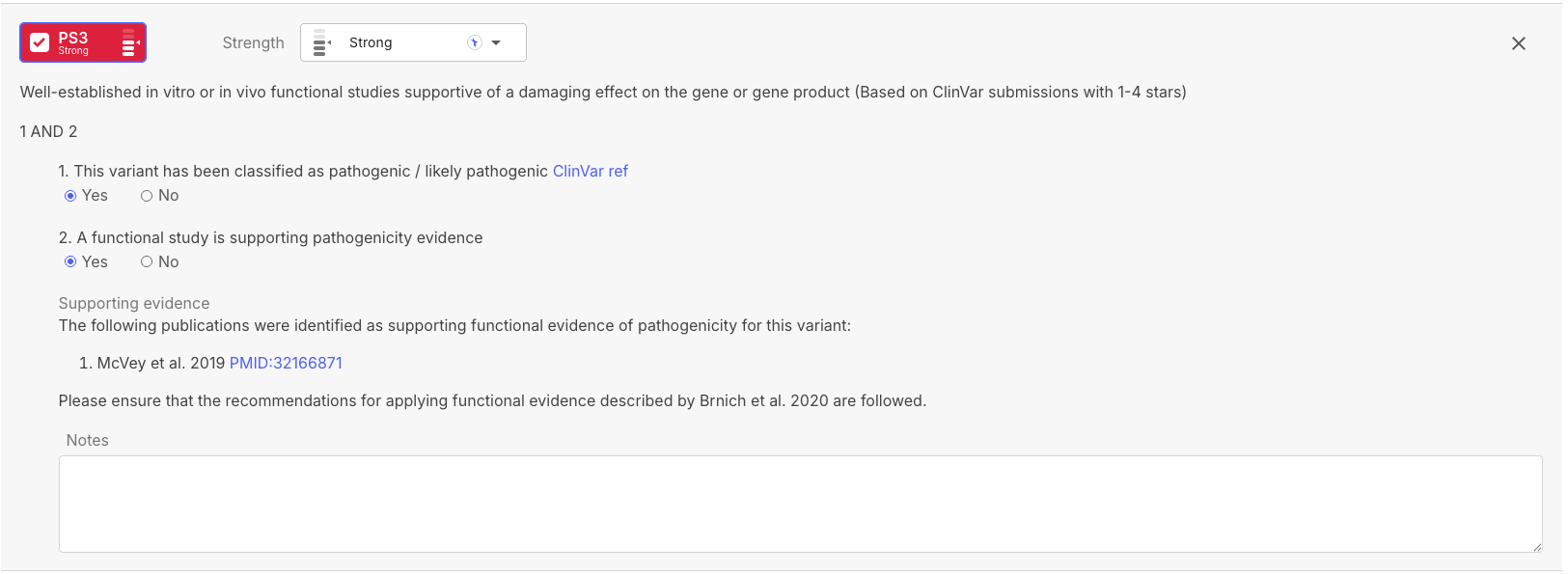Click the strength bars icon on PS3 badge
1568x574 pixels.
coord(130,42)
